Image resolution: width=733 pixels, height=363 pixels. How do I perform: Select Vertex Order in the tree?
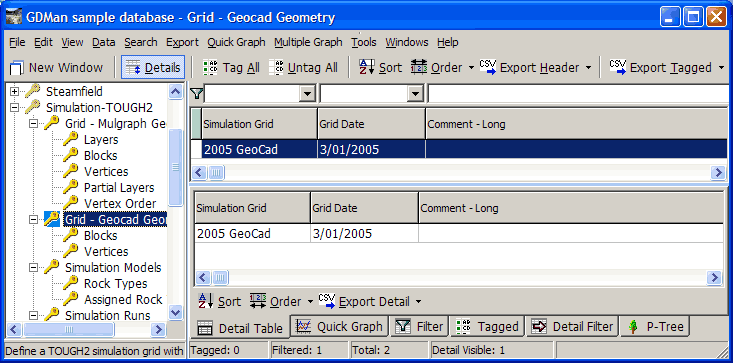[x=120, y=204]
